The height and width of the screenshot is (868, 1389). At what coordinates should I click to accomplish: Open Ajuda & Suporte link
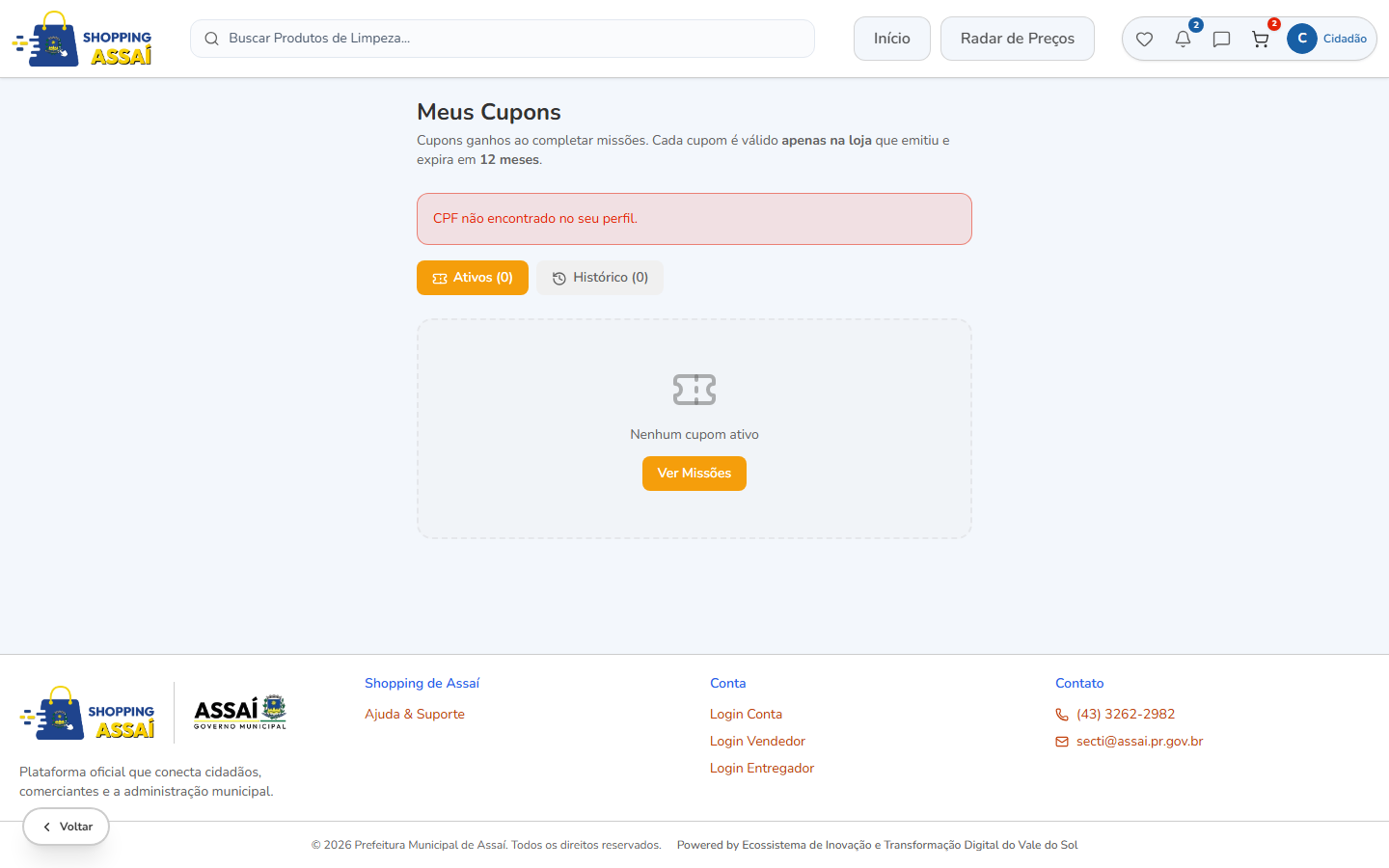[x=415, y=715]
